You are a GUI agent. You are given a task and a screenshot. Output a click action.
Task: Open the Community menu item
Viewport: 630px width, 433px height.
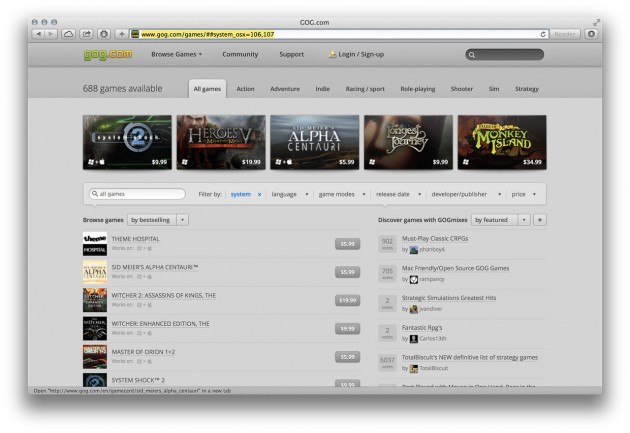240,54
